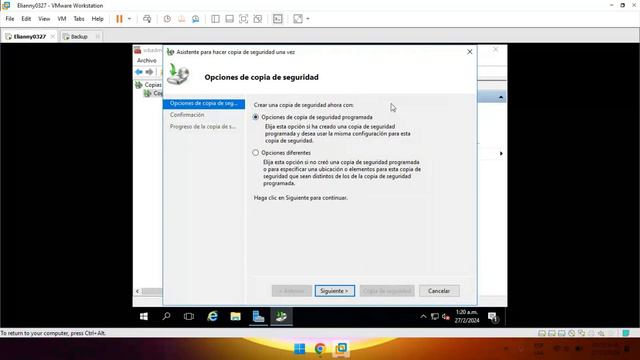Select the child backup node under Copias
Image resolution: width=640 pixels, height=360 pixels.
tap(153, 93)
